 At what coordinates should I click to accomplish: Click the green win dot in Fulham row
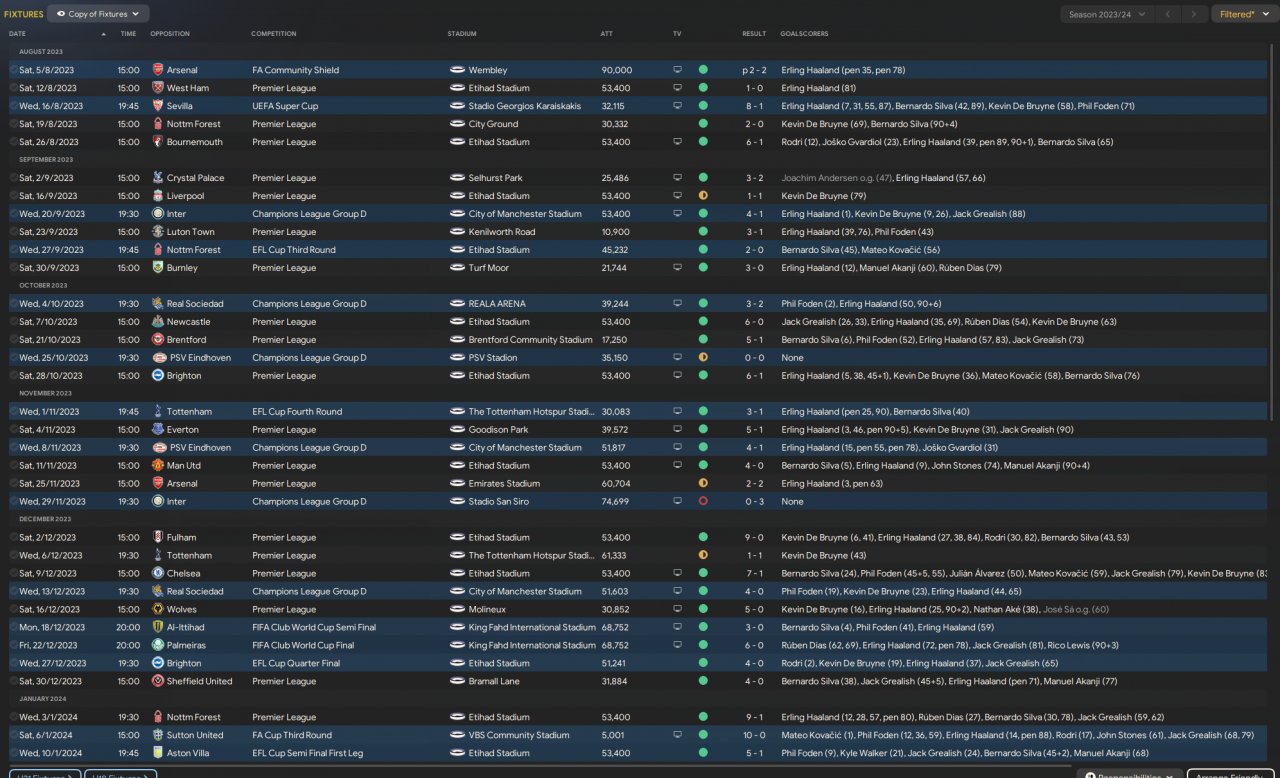coord(703,538)
